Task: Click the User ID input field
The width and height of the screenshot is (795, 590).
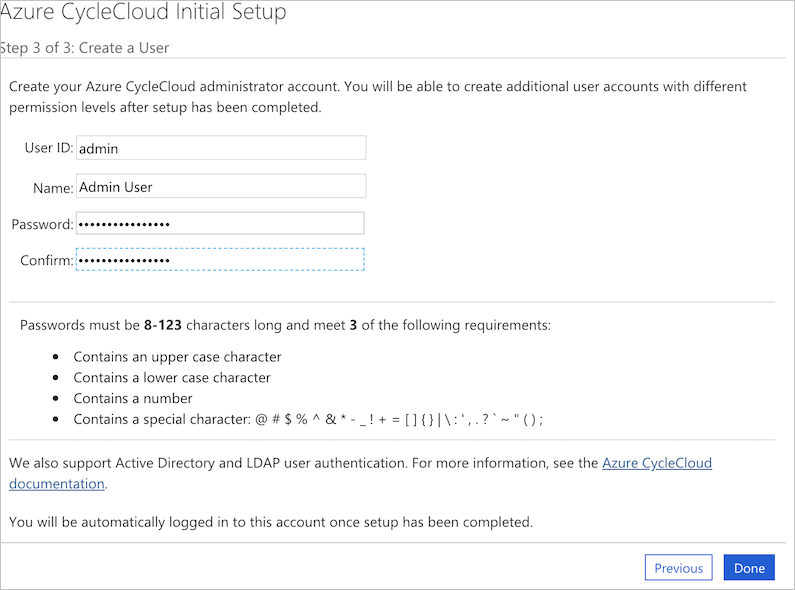Action: coord(221,148)
